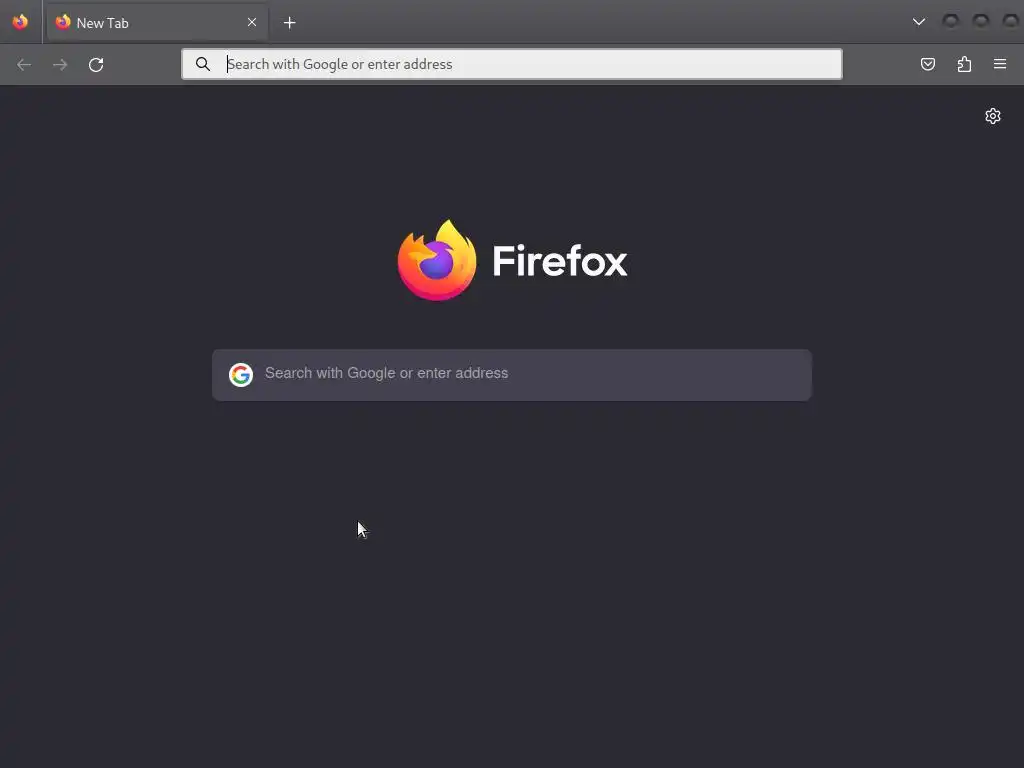Image resolution: width=1024 pixels, height=768 pixels.
Task: Focus the center page search box
Action: [x=512, y=375]
